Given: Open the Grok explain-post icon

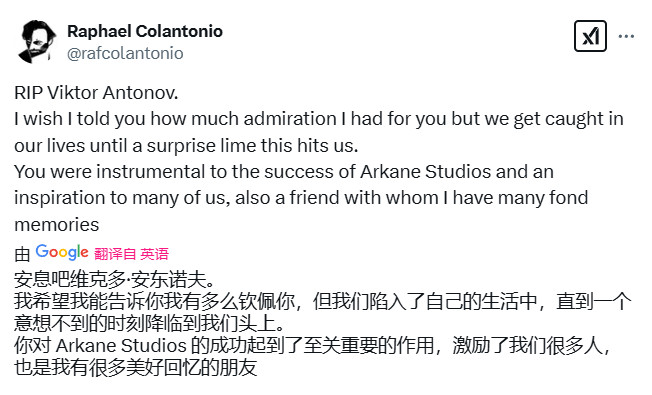Looking at the screenshot, I should tap(590, 36).
